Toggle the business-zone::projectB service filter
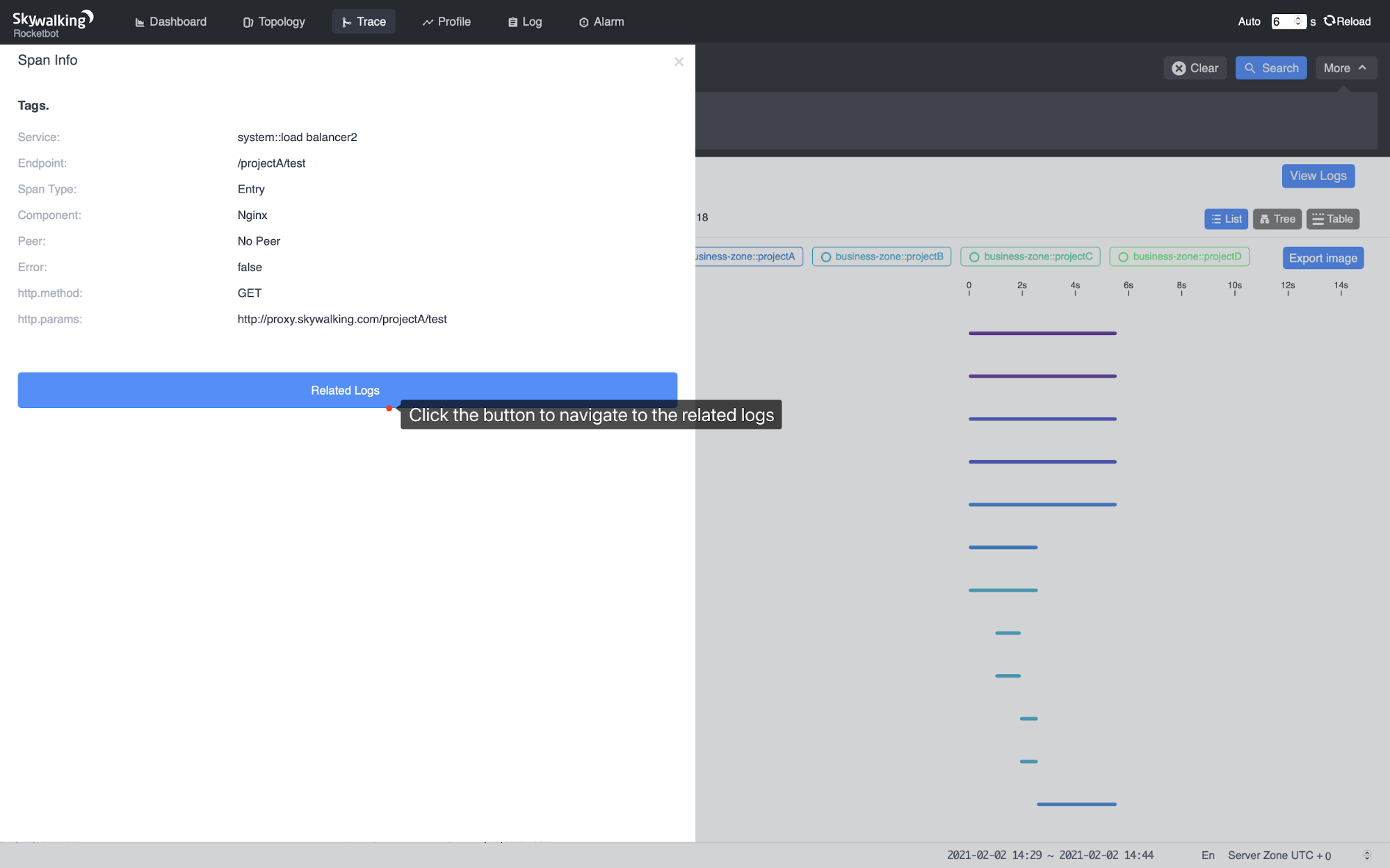 (x=881, y=256)
